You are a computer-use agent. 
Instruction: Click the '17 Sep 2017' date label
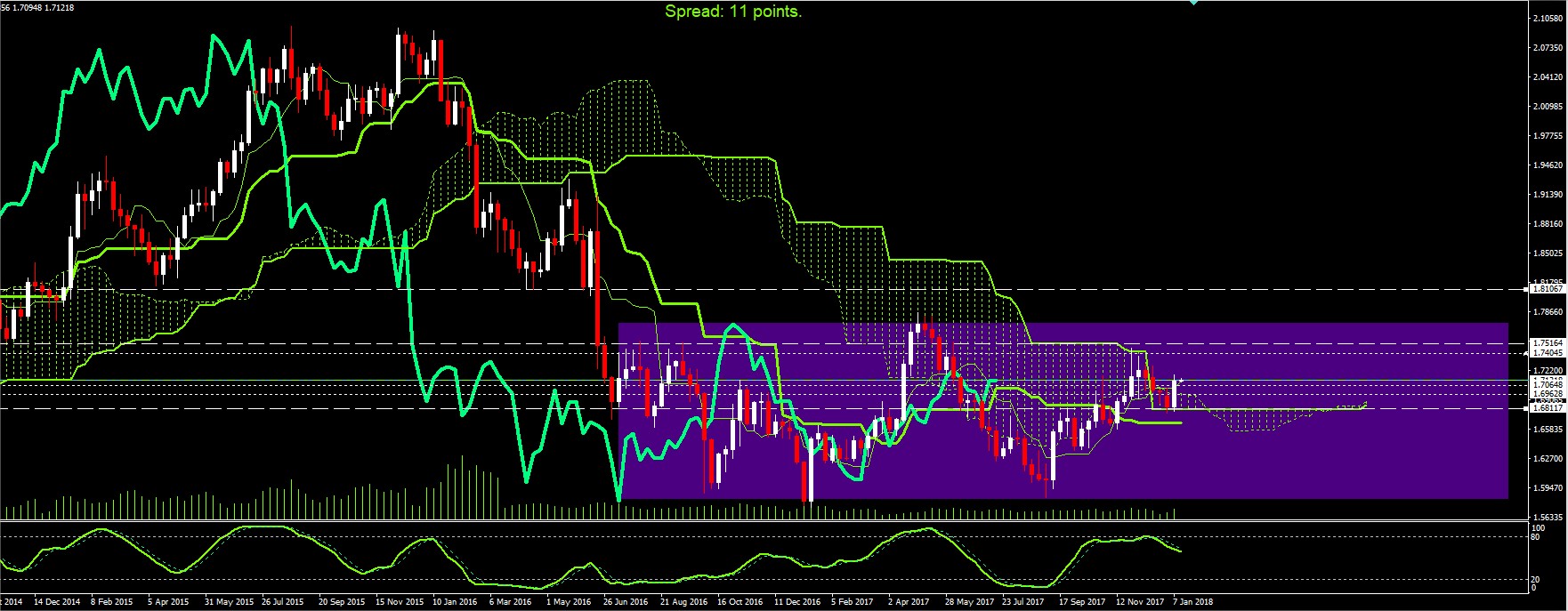1081,602
